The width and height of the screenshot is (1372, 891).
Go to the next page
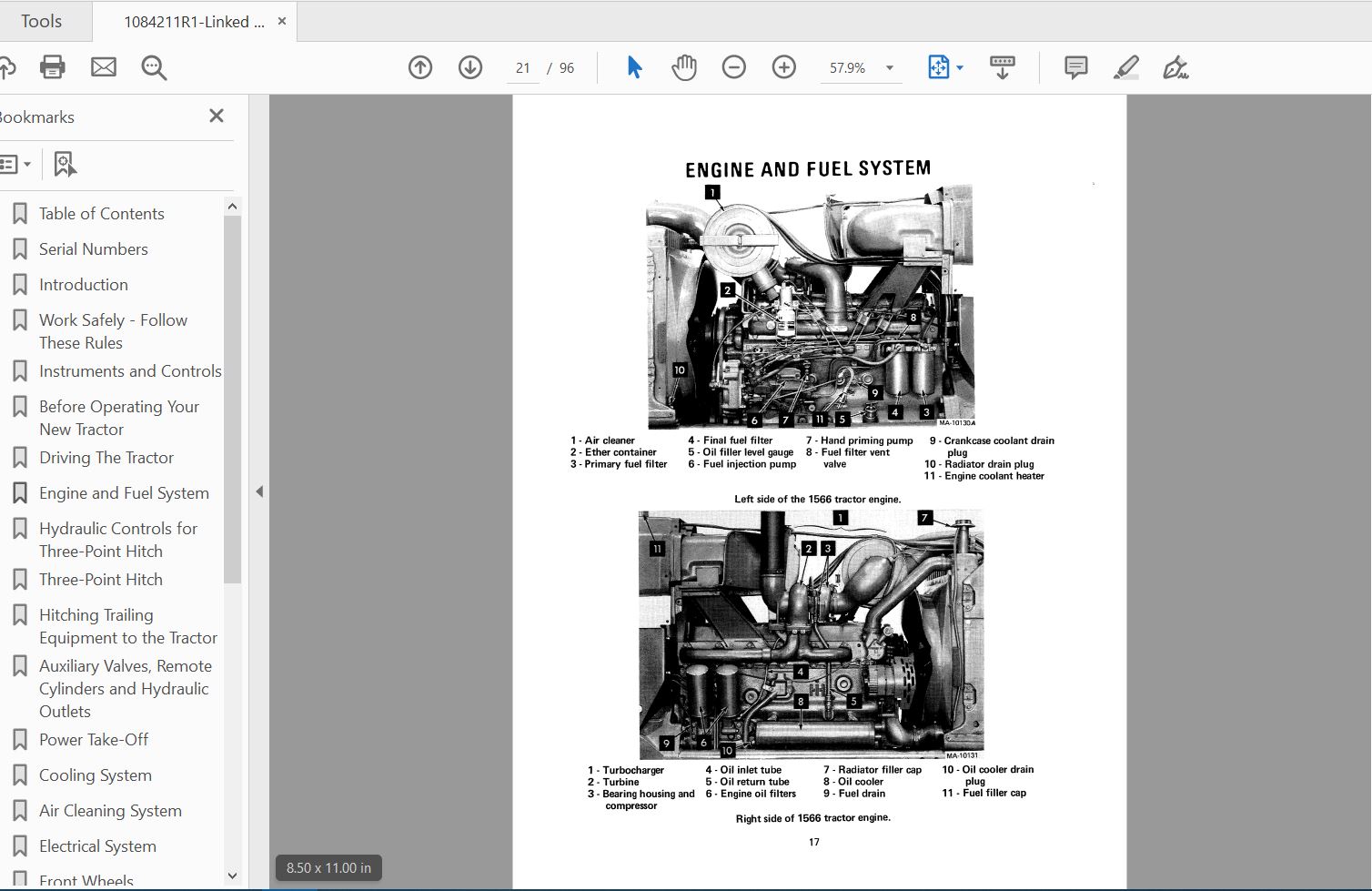coord(470,66)
